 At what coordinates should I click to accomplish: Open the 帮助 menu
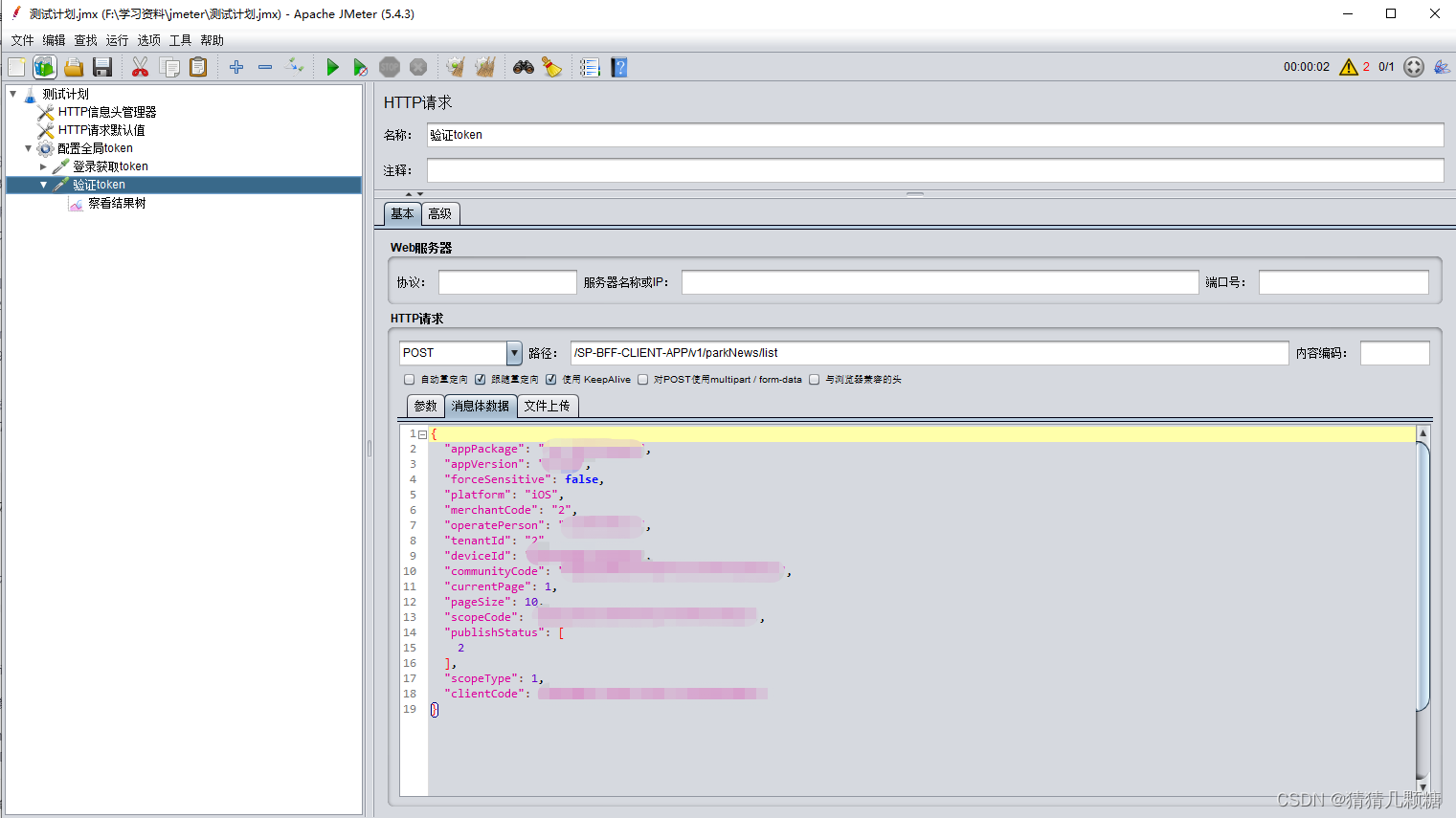(x=212, y=40)
